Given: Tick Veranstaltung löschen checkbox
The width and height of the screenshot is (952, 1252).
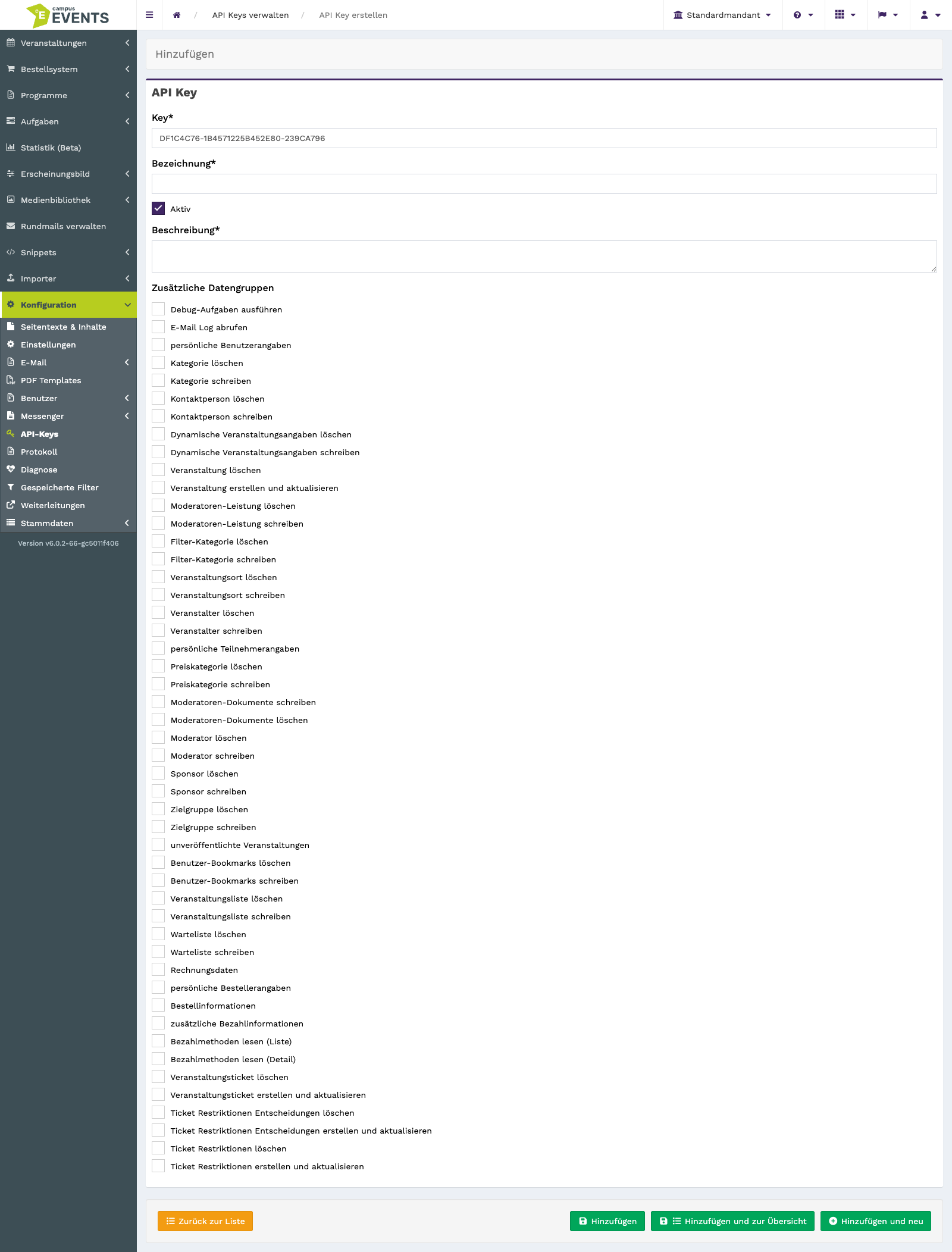Looking at the screenshot, I should click(158, 469).
